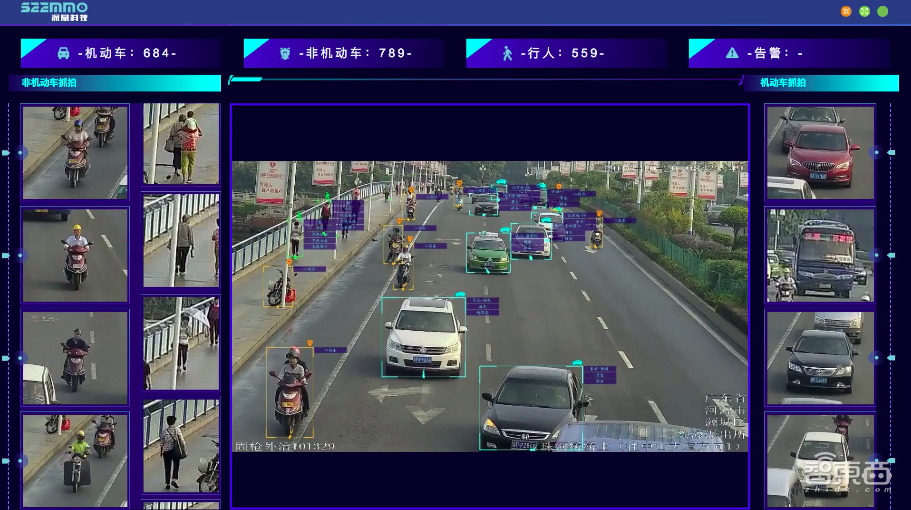This screenshot has width=911, height=510.
Task: Click the white SUV in video feed
Action: point(424,336)
